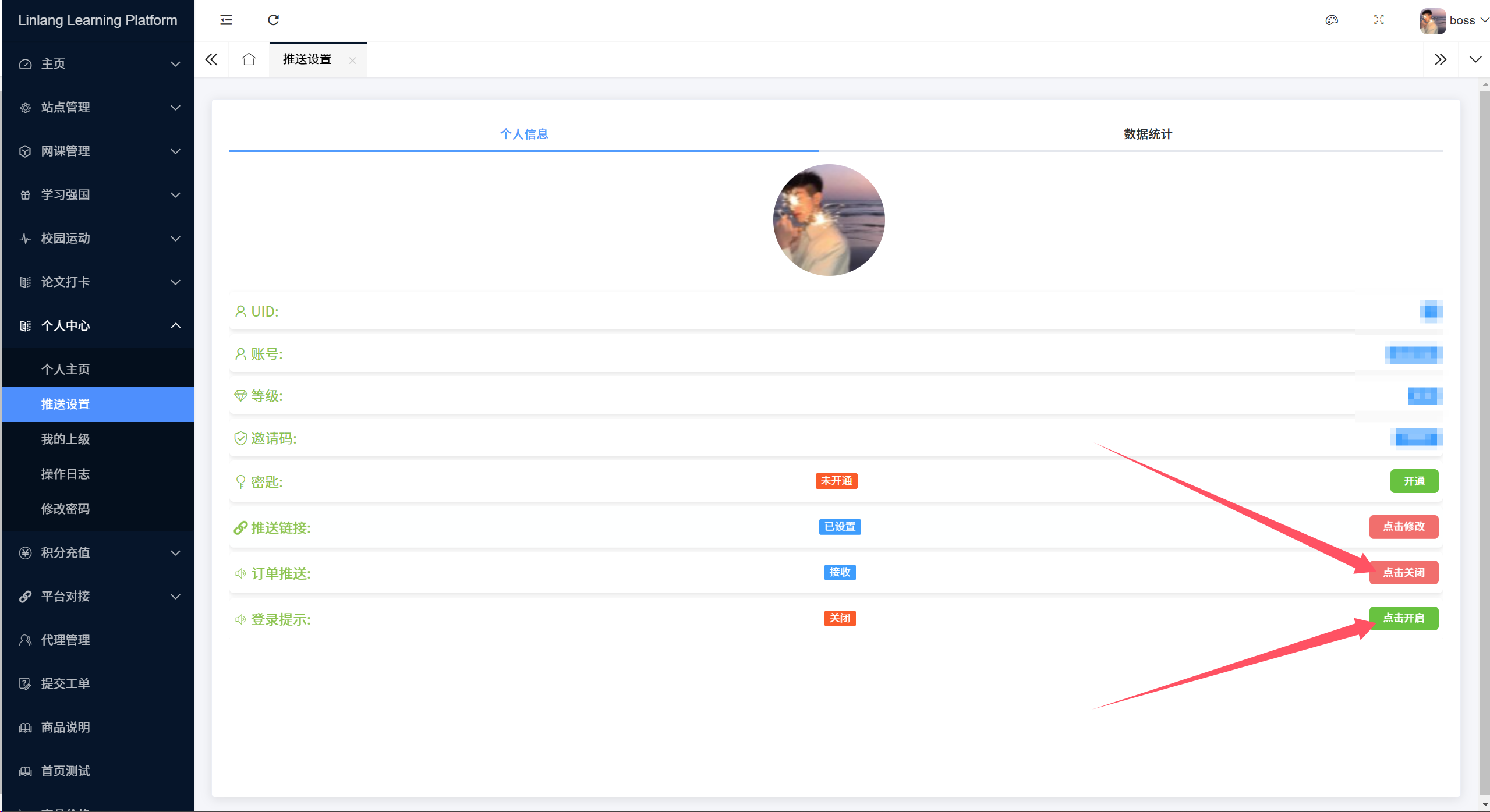Close the 推送设置 tab
This screenshot has width=1490, height=812.
[352, 61]
